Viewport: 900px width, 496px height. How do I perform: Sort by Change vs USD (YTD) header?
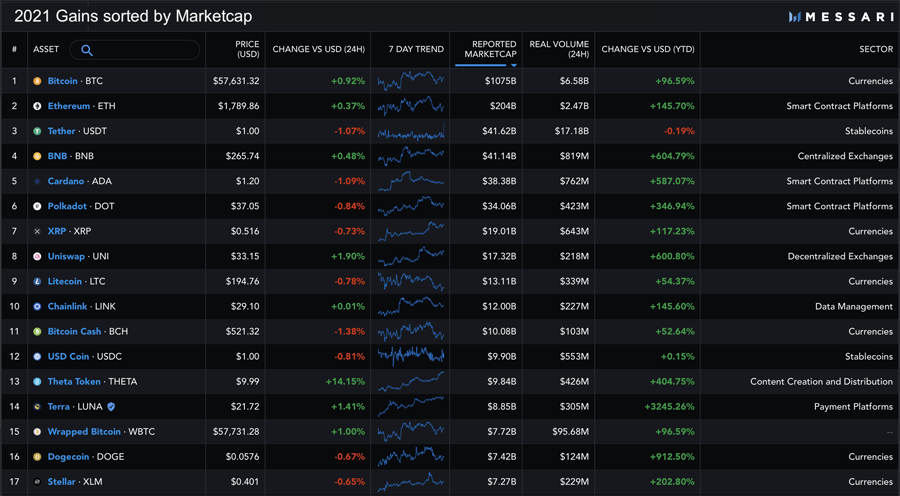coord(648,49)
